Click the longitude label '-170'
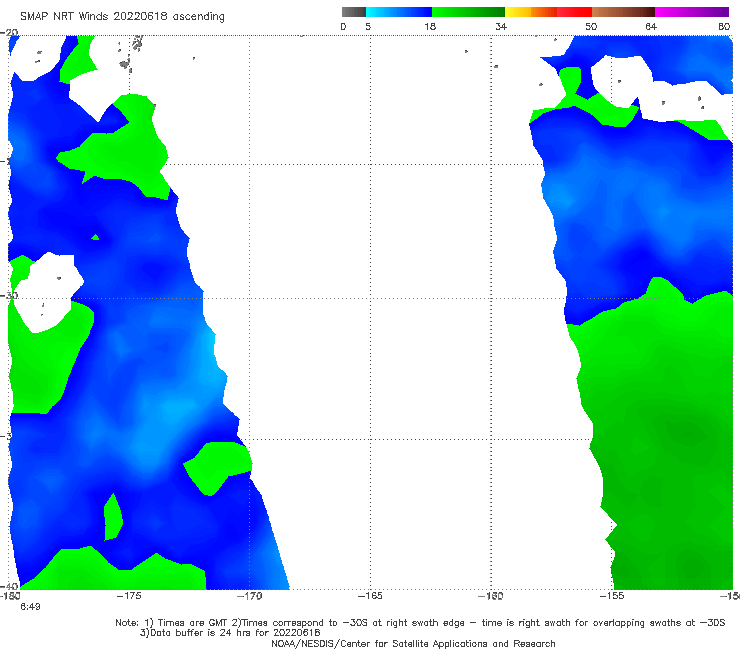 (249, 596)
